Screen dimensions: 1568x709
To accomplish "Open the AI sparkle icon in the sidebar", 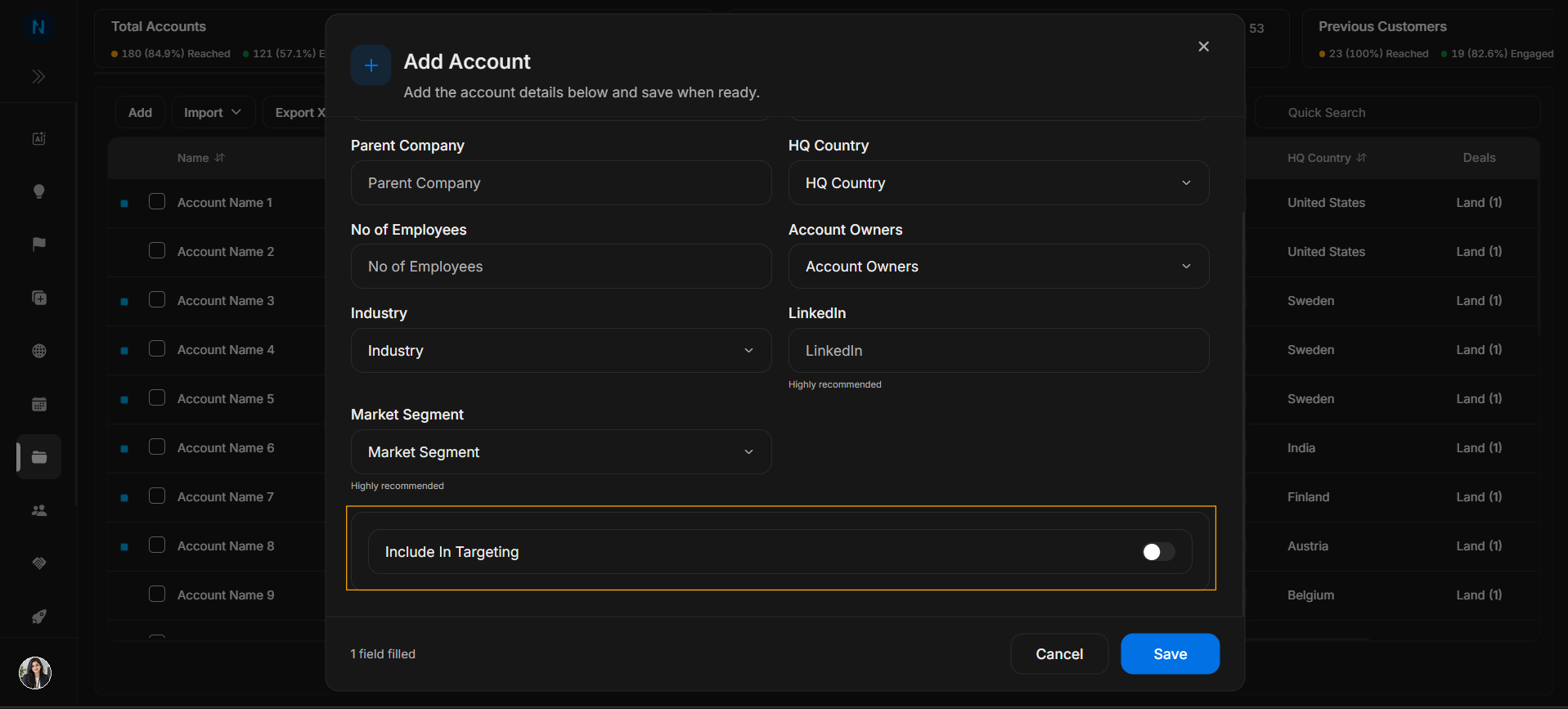I will [38, 138].
